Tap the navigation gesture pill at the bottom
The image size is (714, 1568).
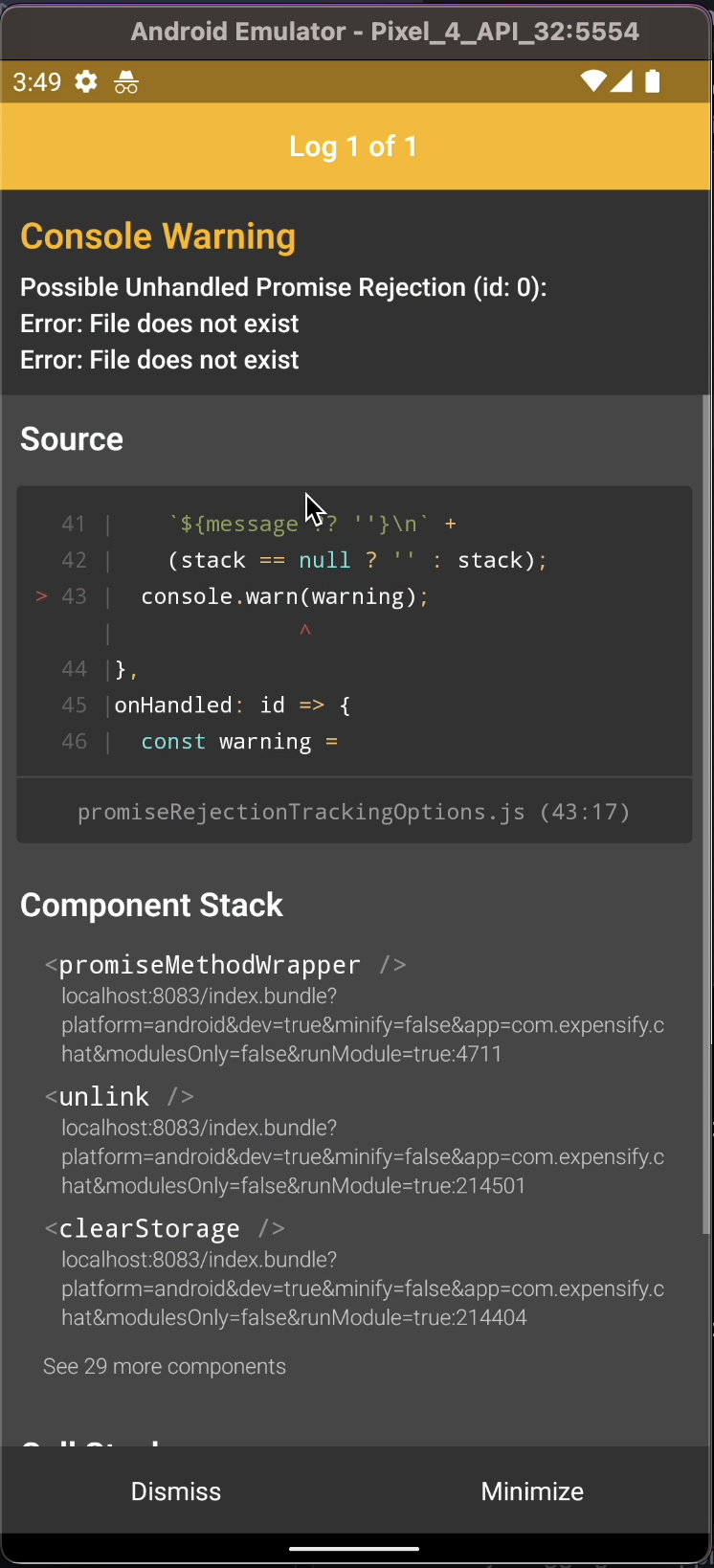point(356,1548)
